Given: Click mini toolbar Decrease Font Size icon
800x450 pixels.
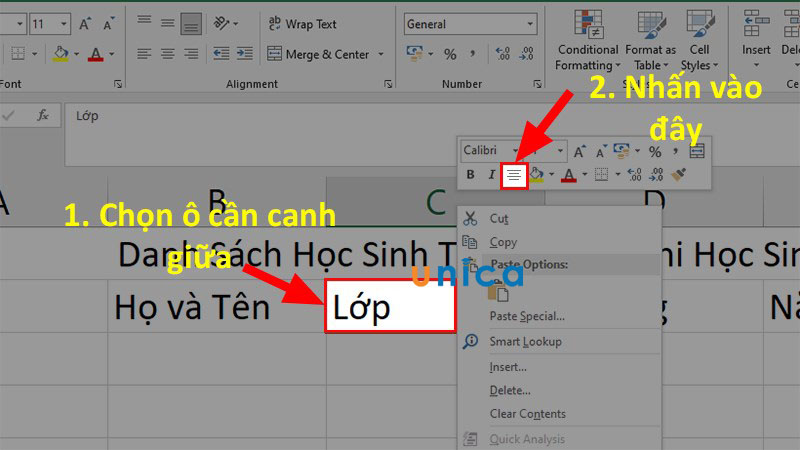Looking at the screenshot, I should click(x=601, y=152).
